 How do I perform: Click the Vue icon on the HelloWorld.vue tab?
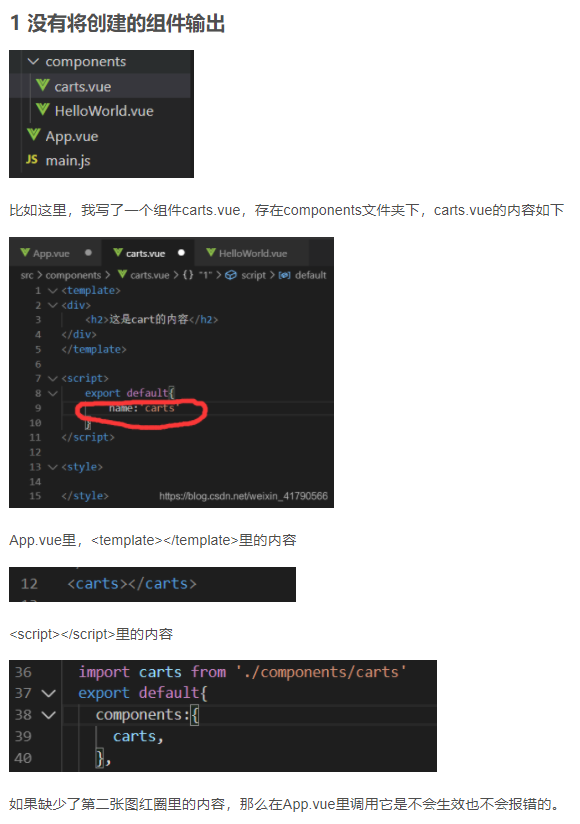211,253
